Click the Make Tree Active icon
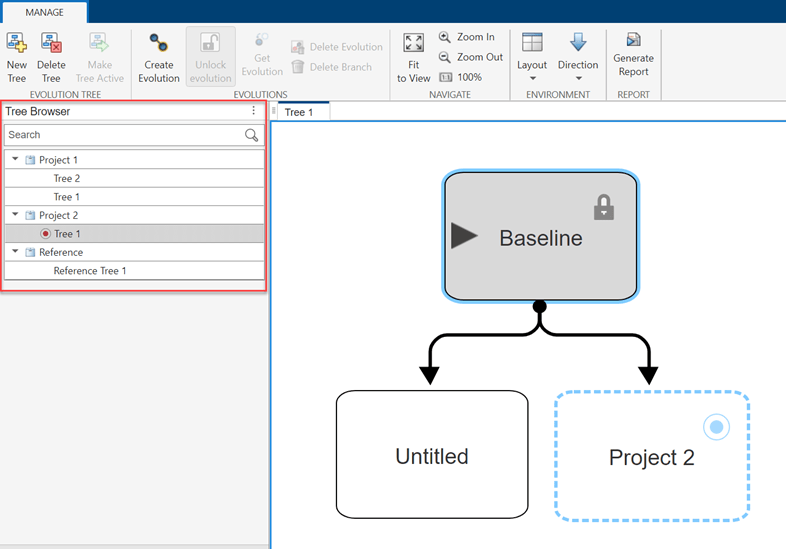 pos(99,43)
